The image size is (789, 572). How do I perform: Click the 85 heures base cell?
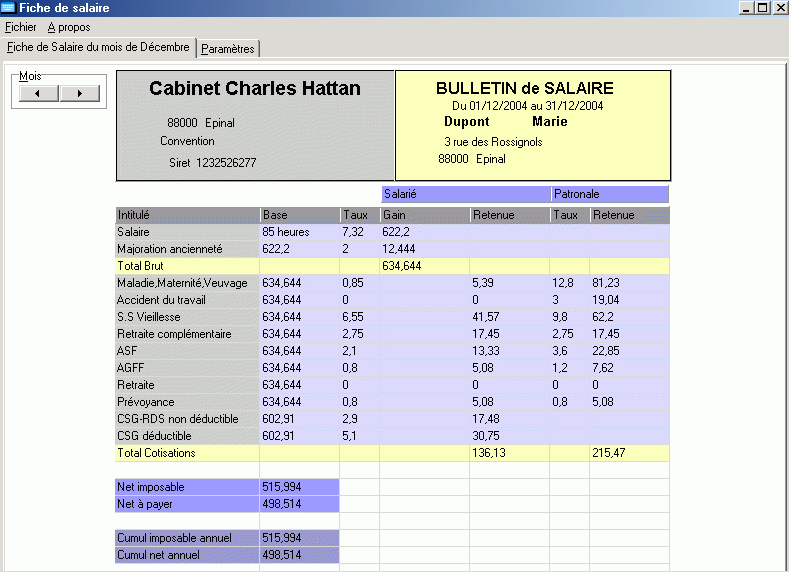tap(300, 232)
